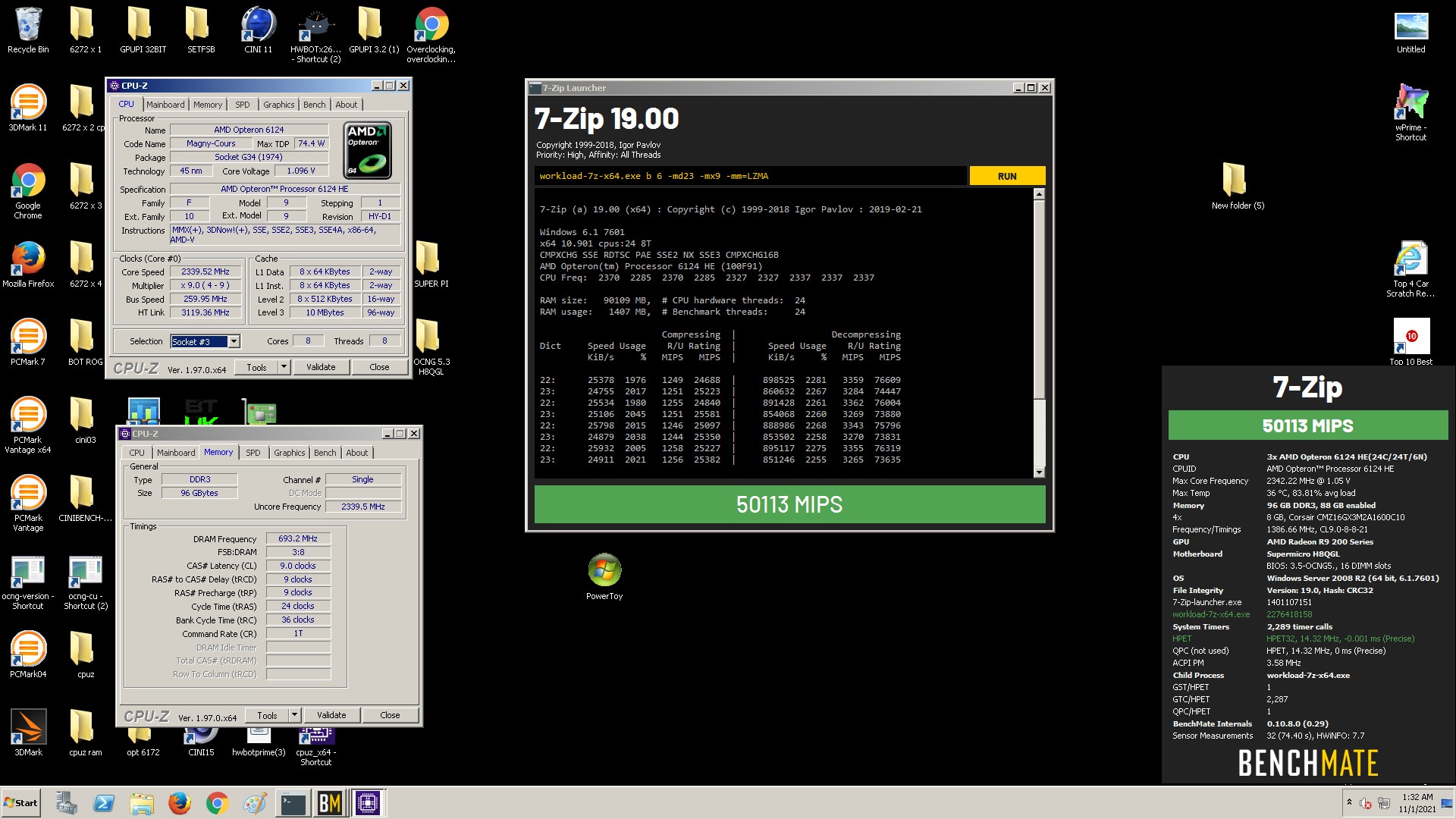This screenshot has height=819, width=1456.
Task: Open the New folder (5) icon
Action: point(1238,187)
